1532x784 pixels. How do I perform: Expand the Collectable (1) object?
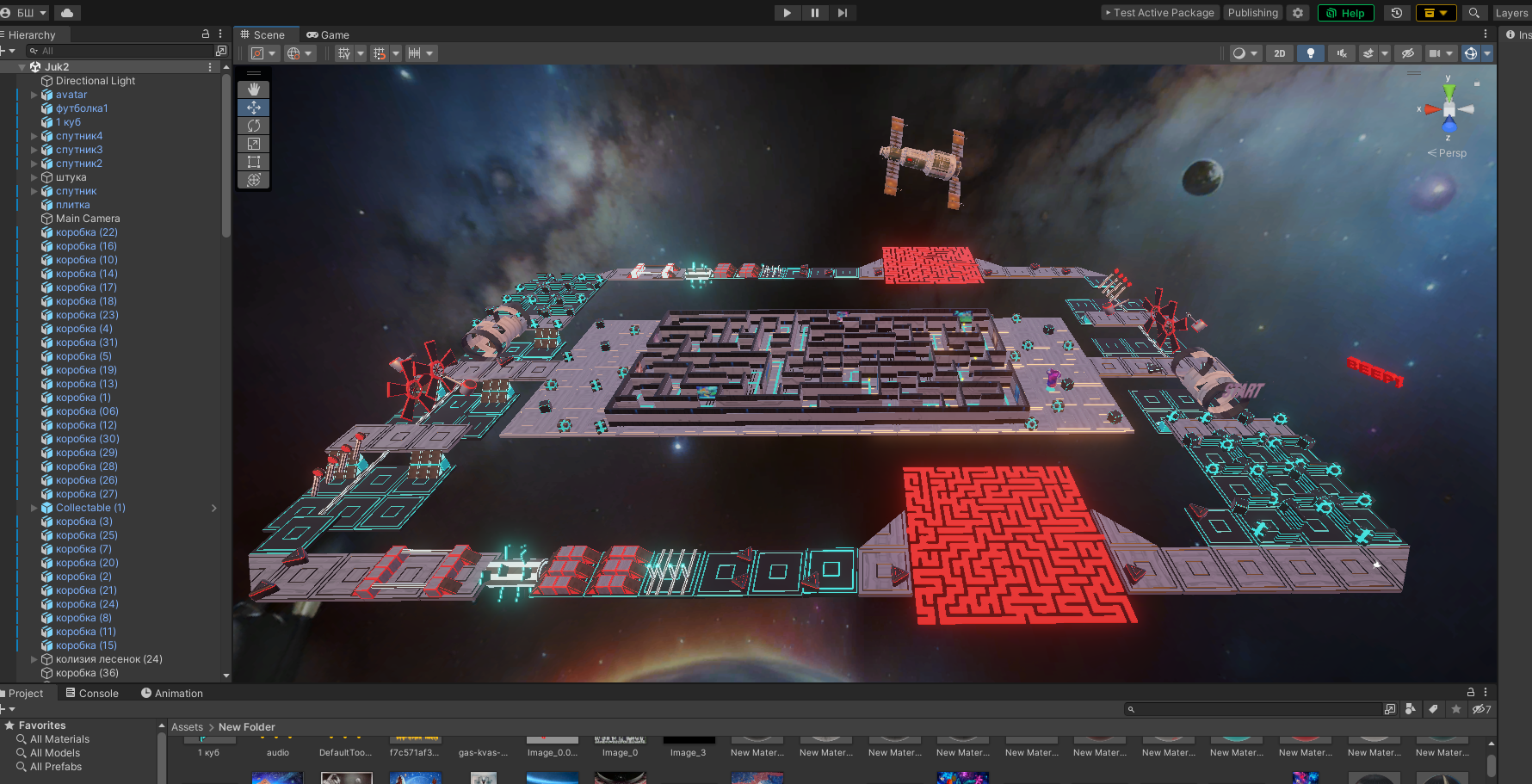[x=34, y=508]
